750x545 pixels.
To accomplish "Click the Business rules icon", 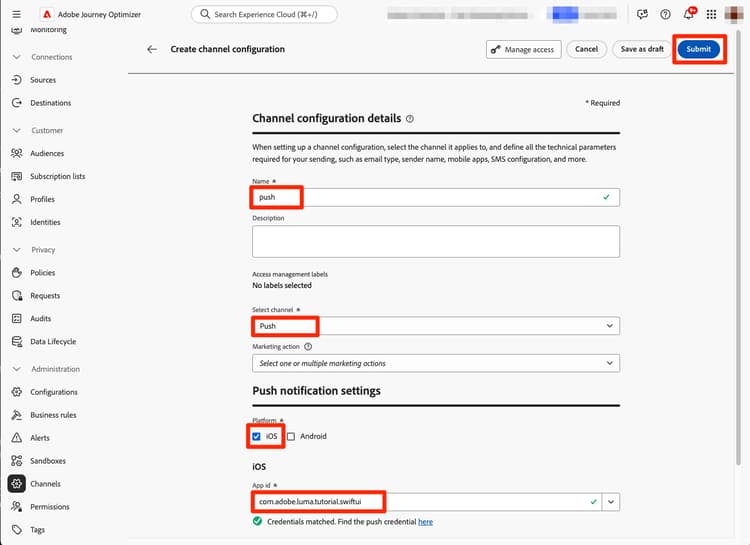I will [17, 415].
